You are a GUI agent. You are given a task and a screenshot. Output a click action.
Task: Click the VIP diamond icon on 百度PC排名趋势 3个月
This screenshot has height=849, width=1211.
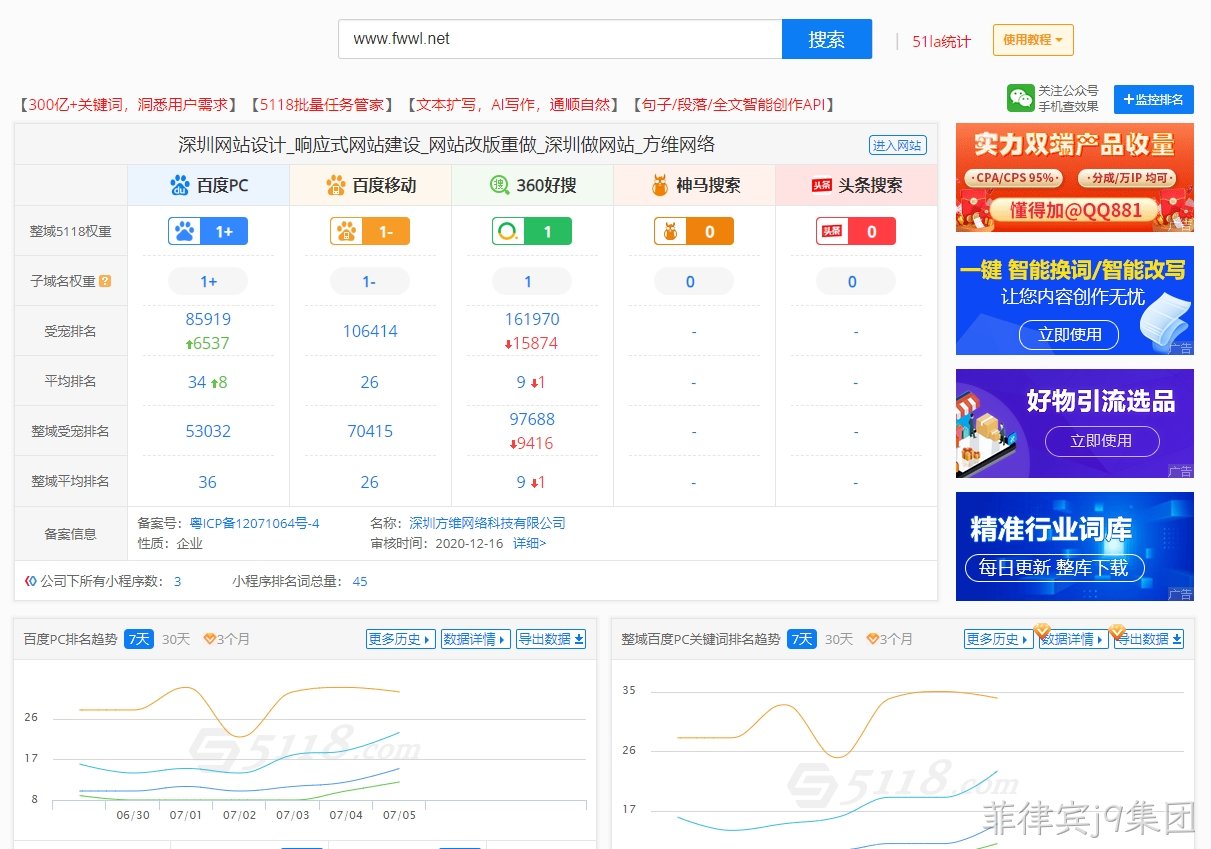coord(209,639)
